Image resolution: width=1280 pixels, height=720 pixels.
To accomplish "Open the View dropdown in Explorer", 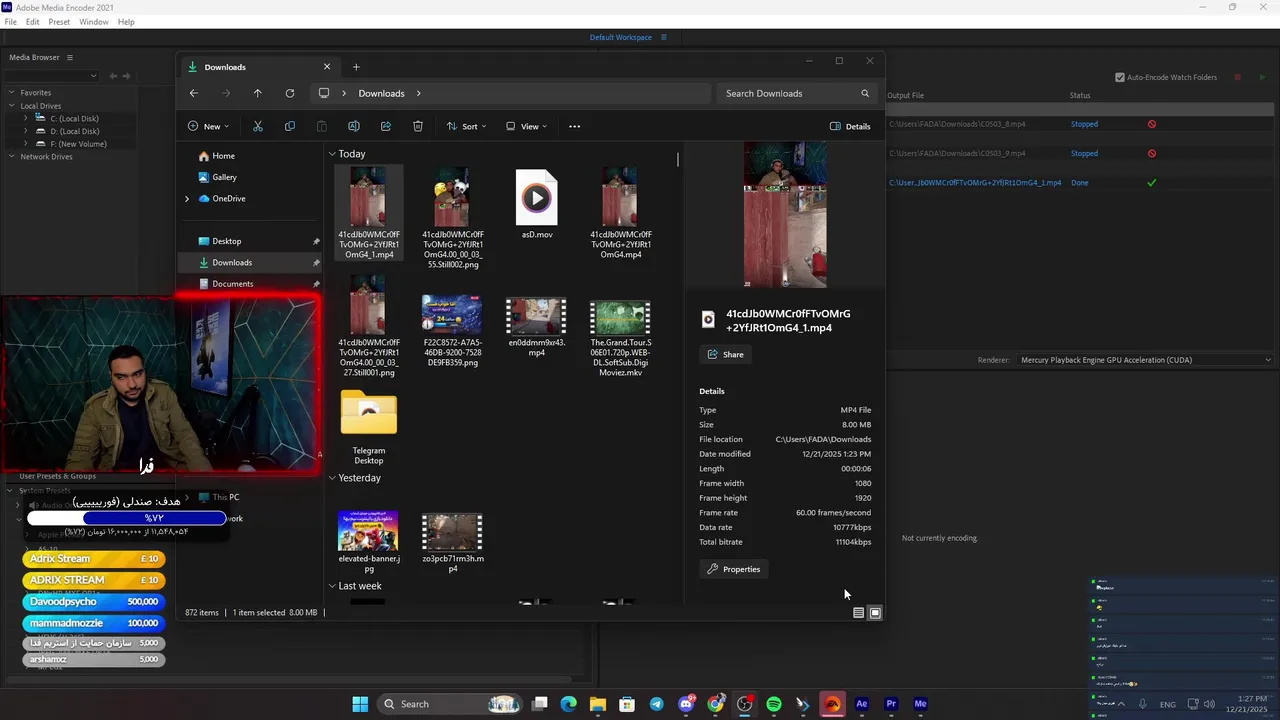I will (x=526, y=126).
